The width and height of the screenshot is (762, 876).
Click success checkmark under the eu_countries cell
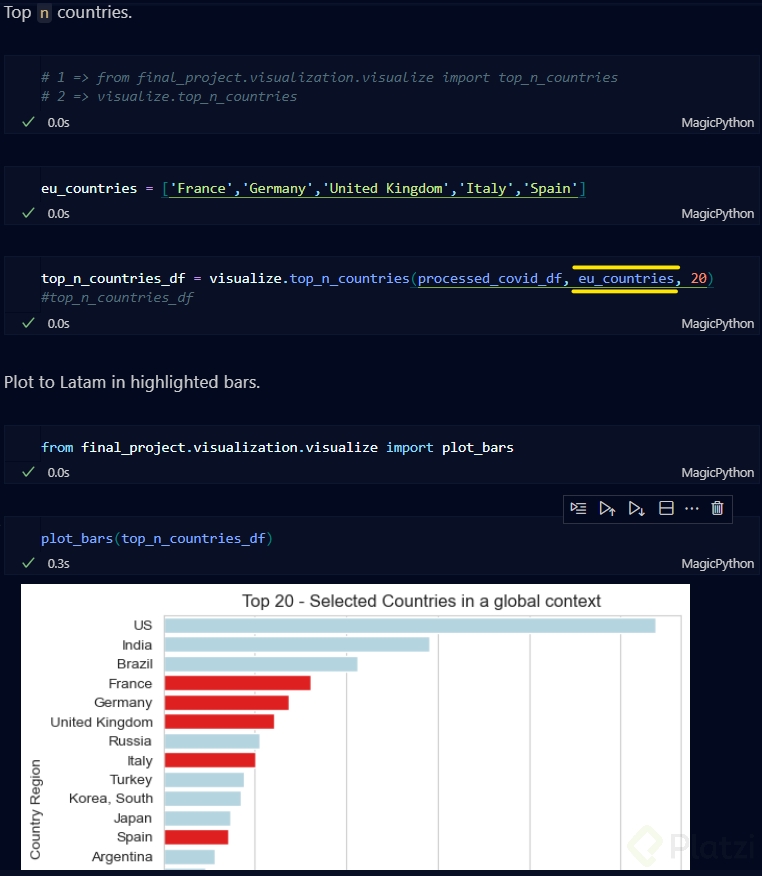pyautogui.click(x=28, y=213)
